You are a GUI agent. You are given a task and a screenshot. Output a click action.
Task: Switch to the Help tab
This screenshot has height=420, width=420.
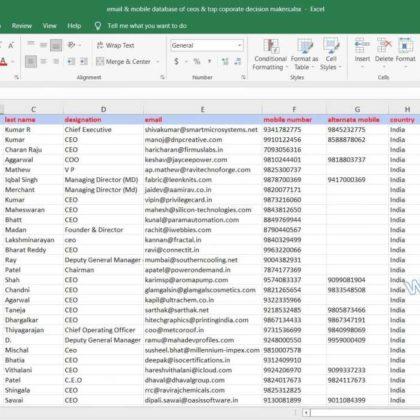click(x=74, y=26)
